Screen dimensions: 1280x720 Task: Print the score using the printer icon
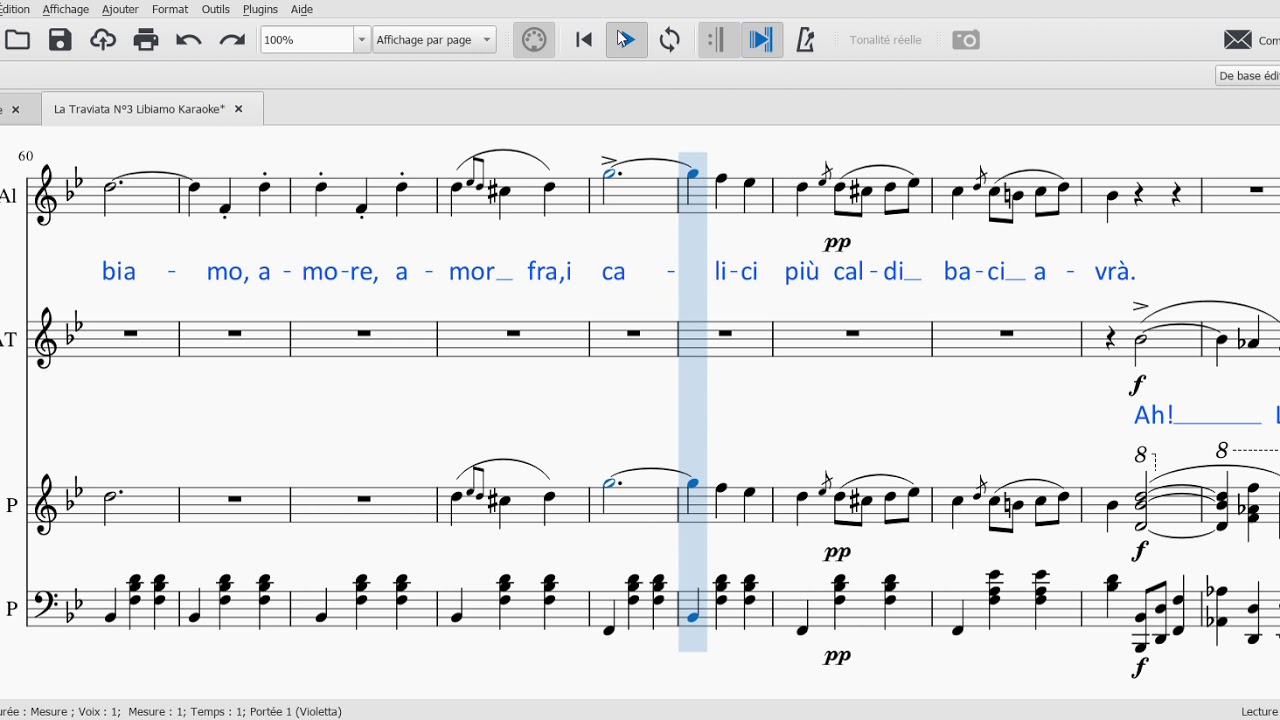pyautogui.click(x=146, y=40)
